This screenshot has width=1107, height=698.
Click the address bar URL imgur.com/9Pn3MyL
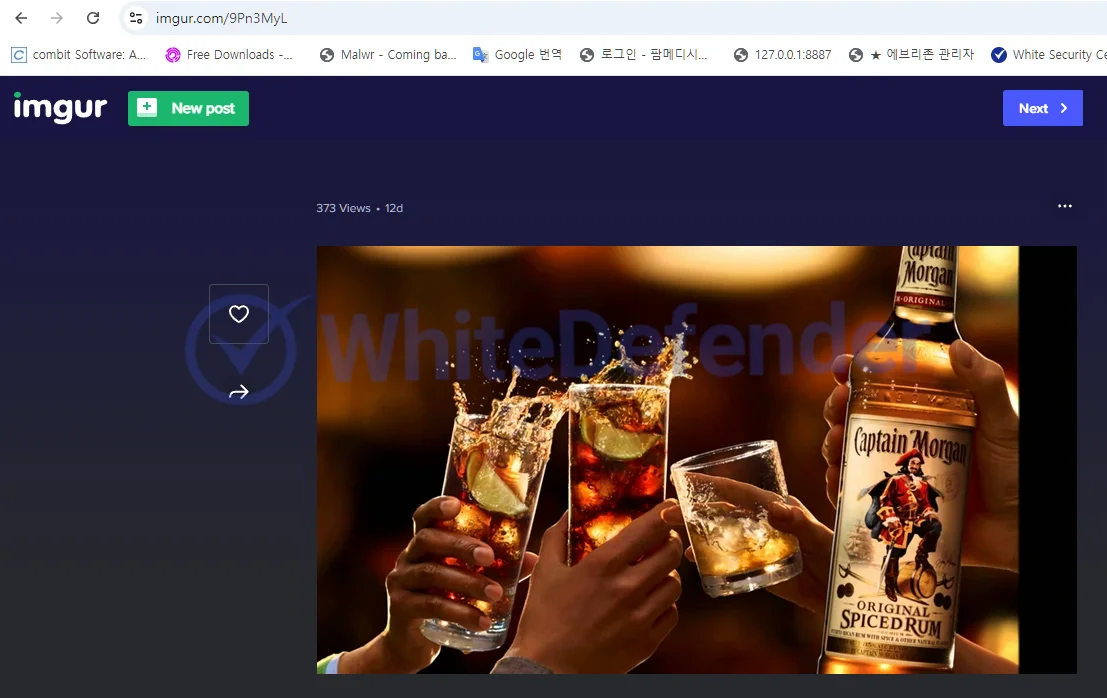[222, 18]
